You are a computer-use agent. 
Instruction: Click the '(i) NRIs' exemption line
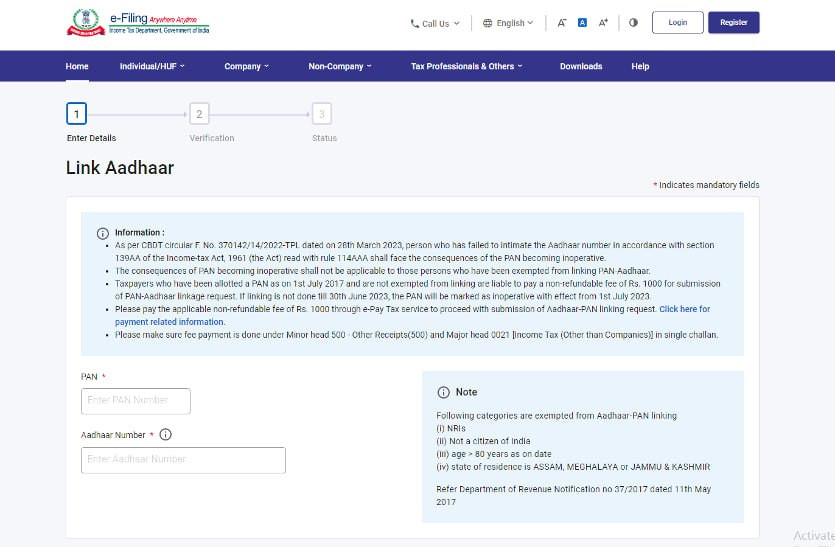451,428
